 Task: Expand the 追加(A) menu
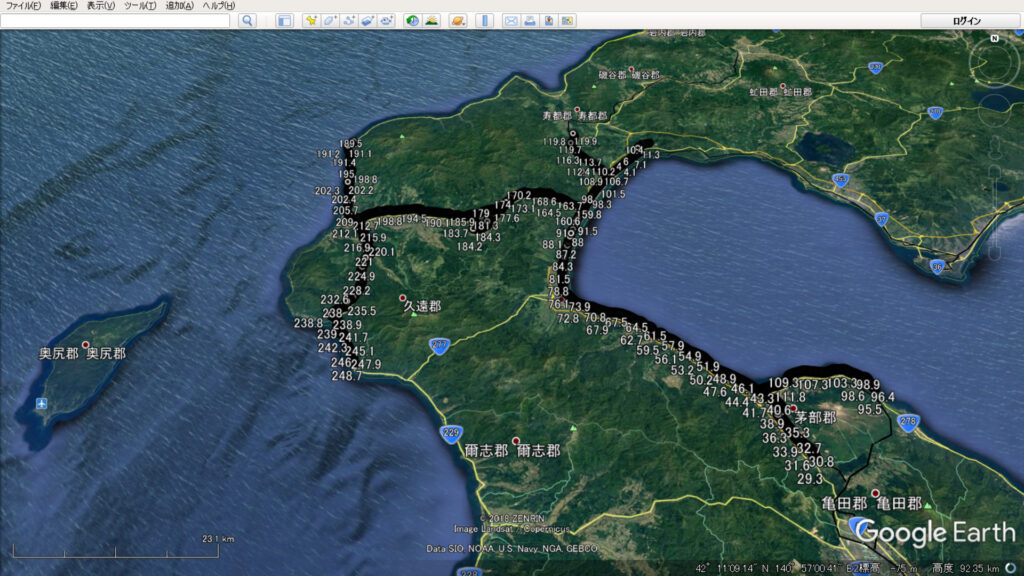coord(180,6)
